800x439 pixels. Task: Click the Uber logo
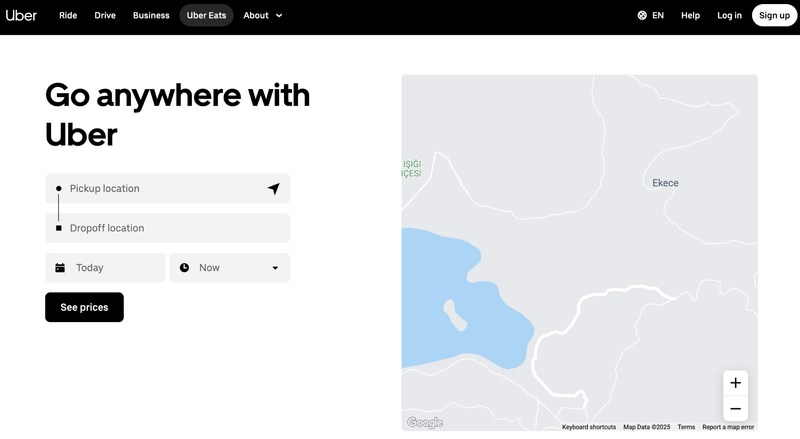(x=21, y=15)
